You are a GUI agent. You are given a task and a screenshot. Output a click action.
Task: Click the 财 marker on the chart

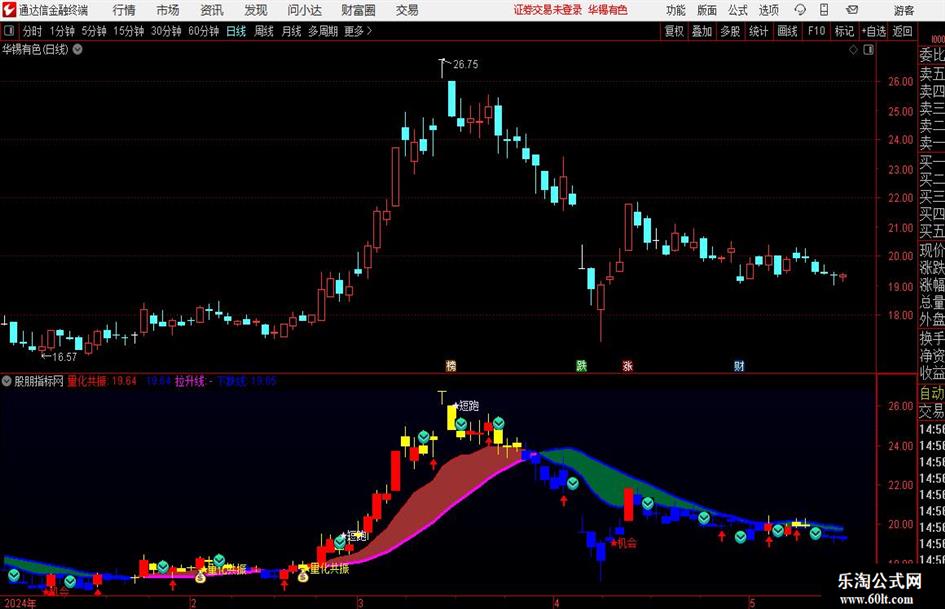tap(739, 365)
